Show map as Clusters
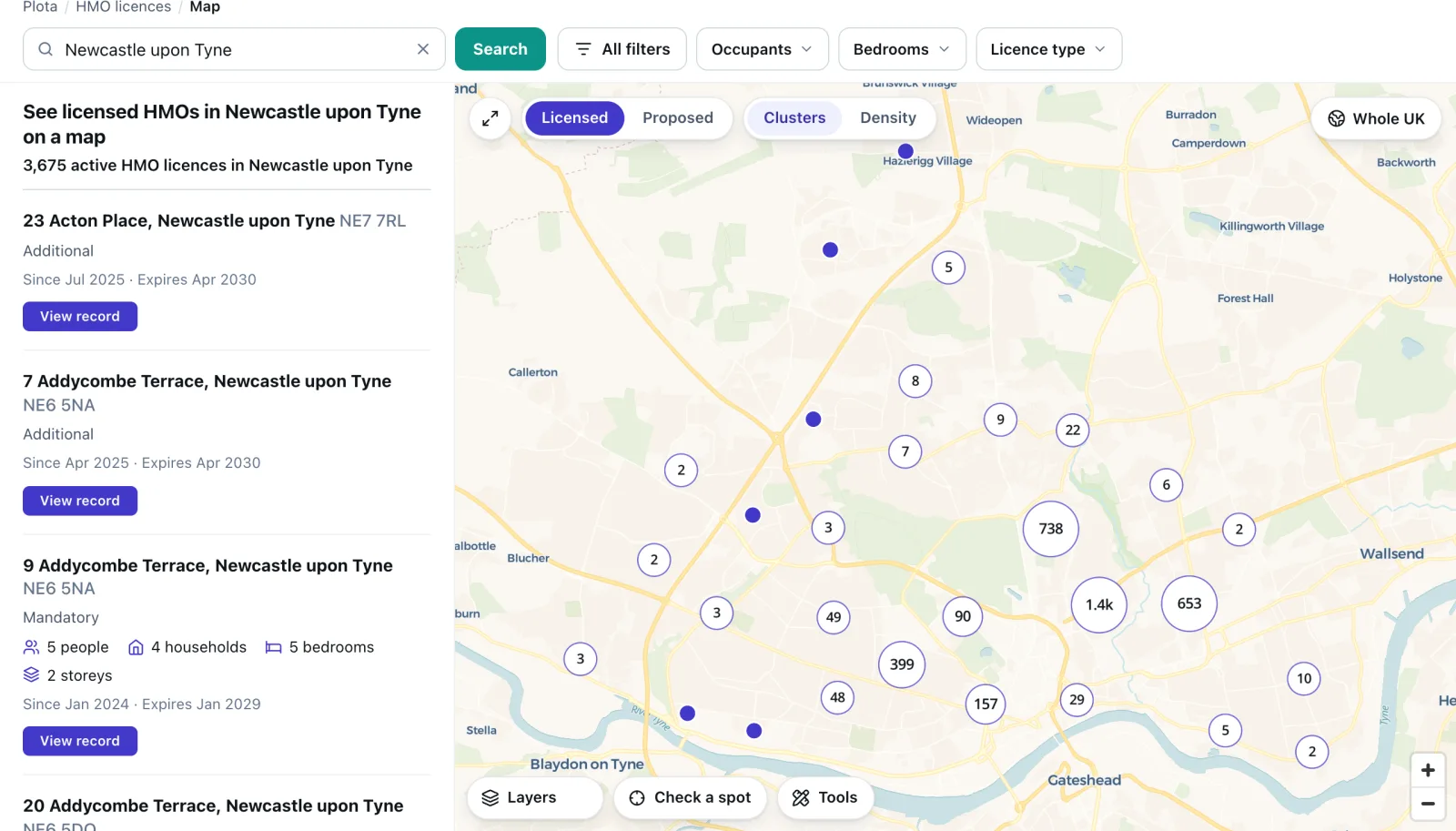Image resolution: width=1456 pixels, height=831 pixels. point(794,118)
